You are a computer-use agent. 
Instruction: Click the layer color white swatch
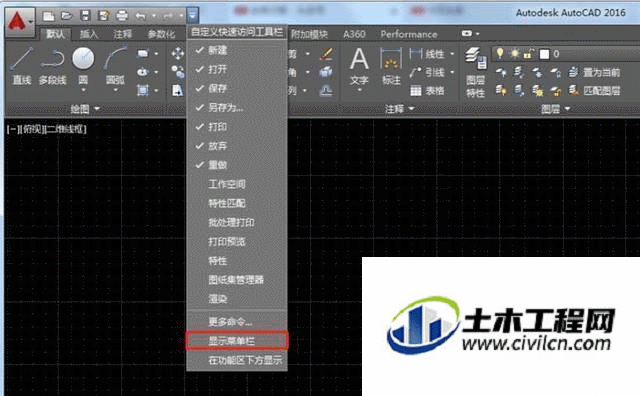(544, 54)
